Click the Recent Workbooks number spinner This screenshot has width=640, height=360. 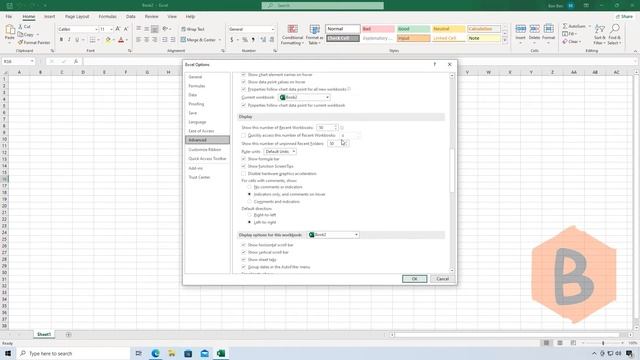click(x=336, y=127)
